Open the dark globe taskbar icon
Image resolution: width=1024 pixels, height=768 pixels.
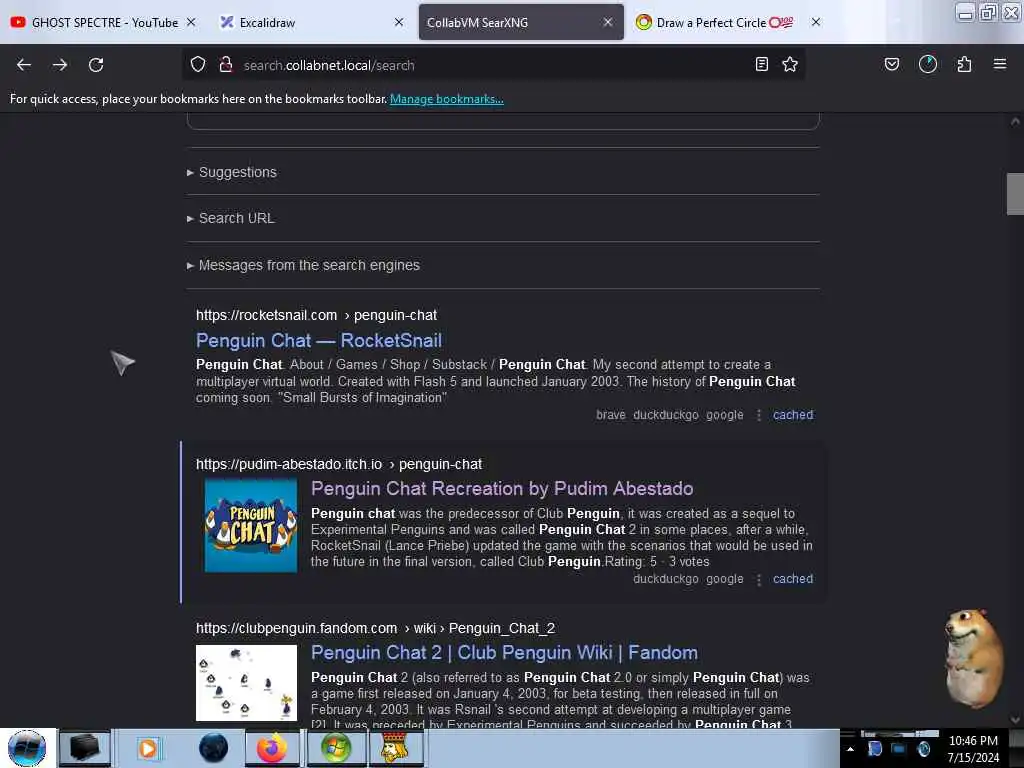click(213, 748)
